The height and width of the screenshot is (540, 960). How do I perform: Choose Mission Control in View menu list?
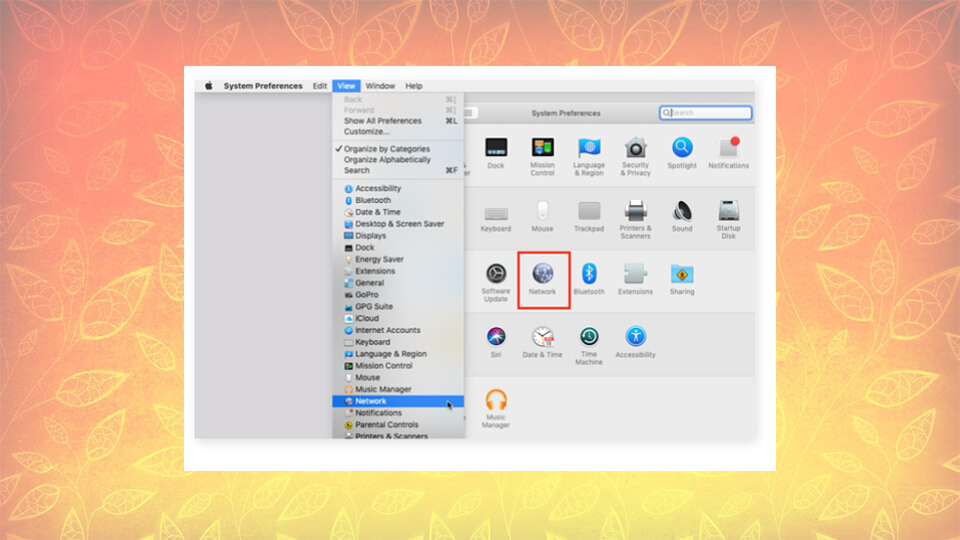click(398, 366)
